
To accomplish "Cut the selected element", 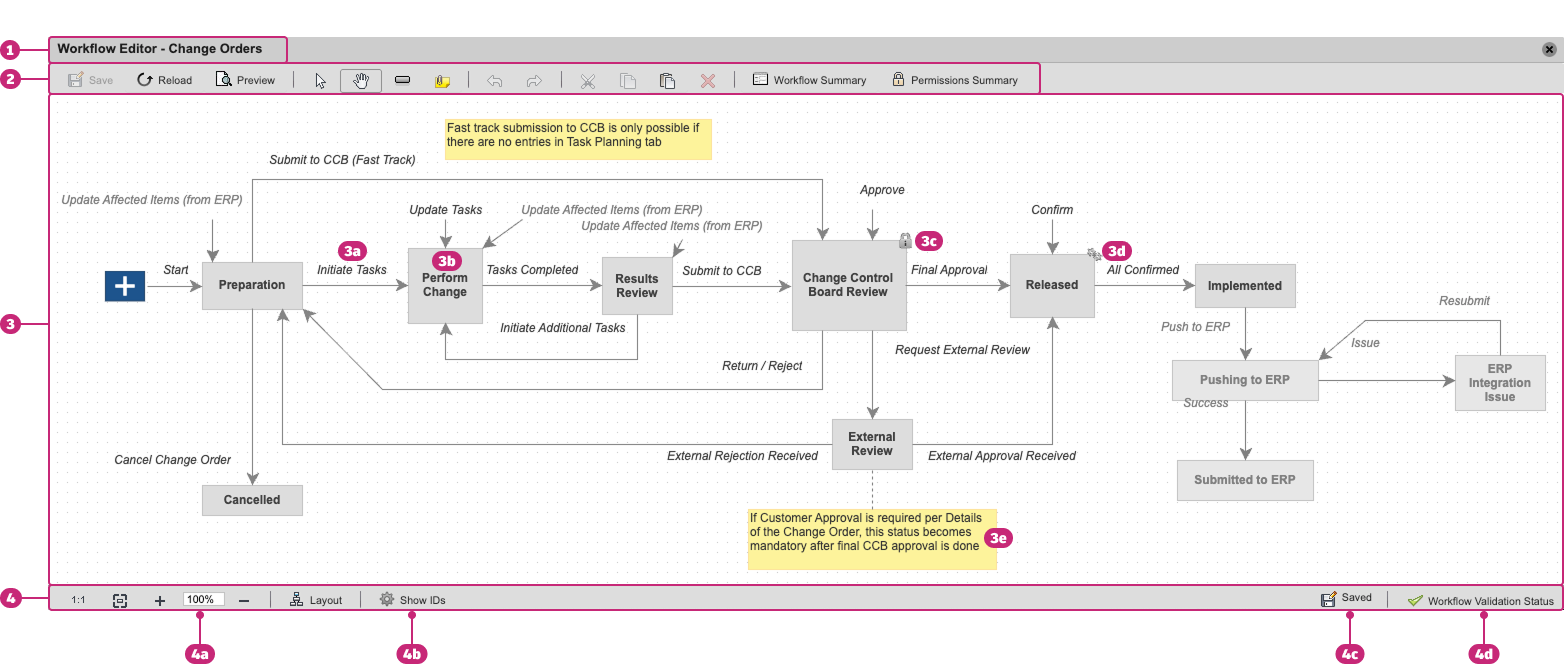I will [588, 80].
